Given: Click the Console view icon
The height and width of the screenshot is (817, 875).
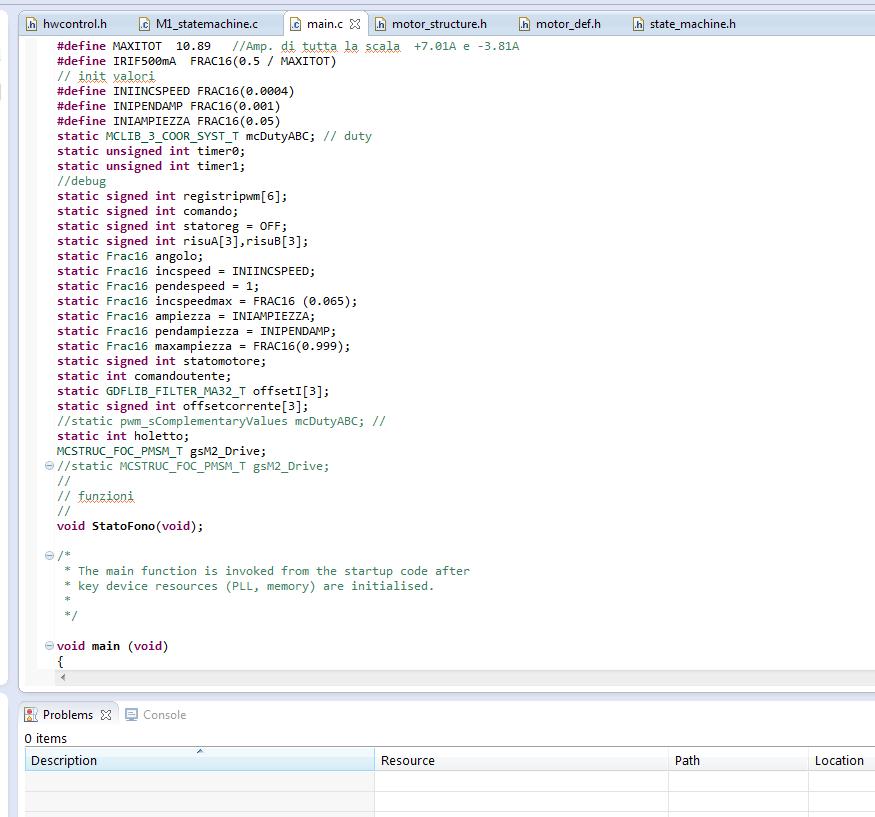Looking at the screenshot, I should 131,715.
